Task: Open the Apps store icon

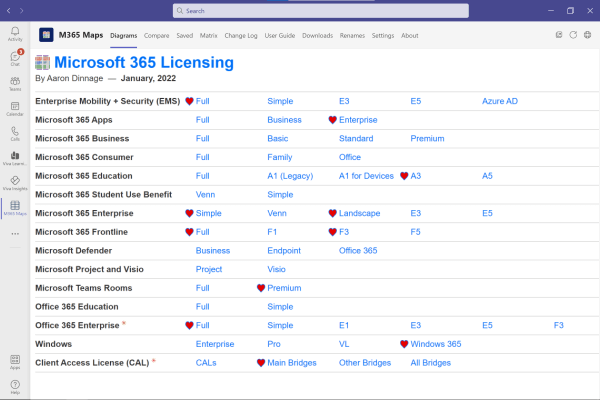Action: click(x=15, y=362)
